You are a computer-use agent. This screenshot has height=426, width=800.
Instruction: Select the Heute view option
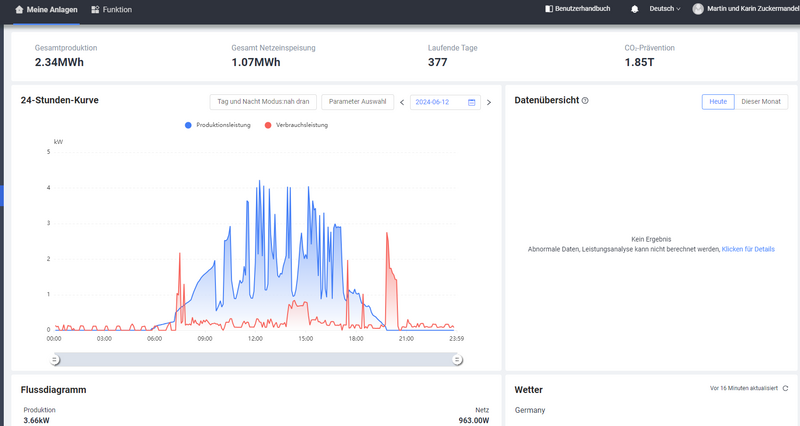717,102
